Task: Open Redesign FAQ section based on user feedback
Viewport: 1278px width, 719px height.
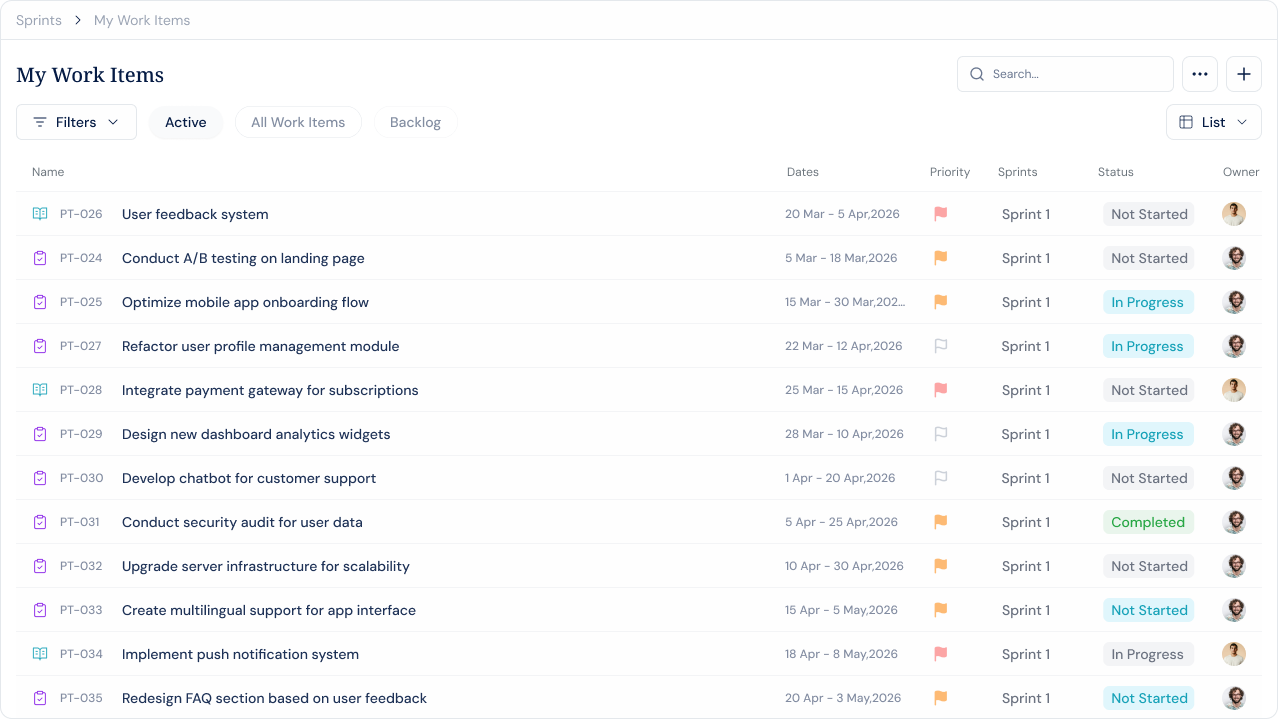Action: tap(274, 698)
